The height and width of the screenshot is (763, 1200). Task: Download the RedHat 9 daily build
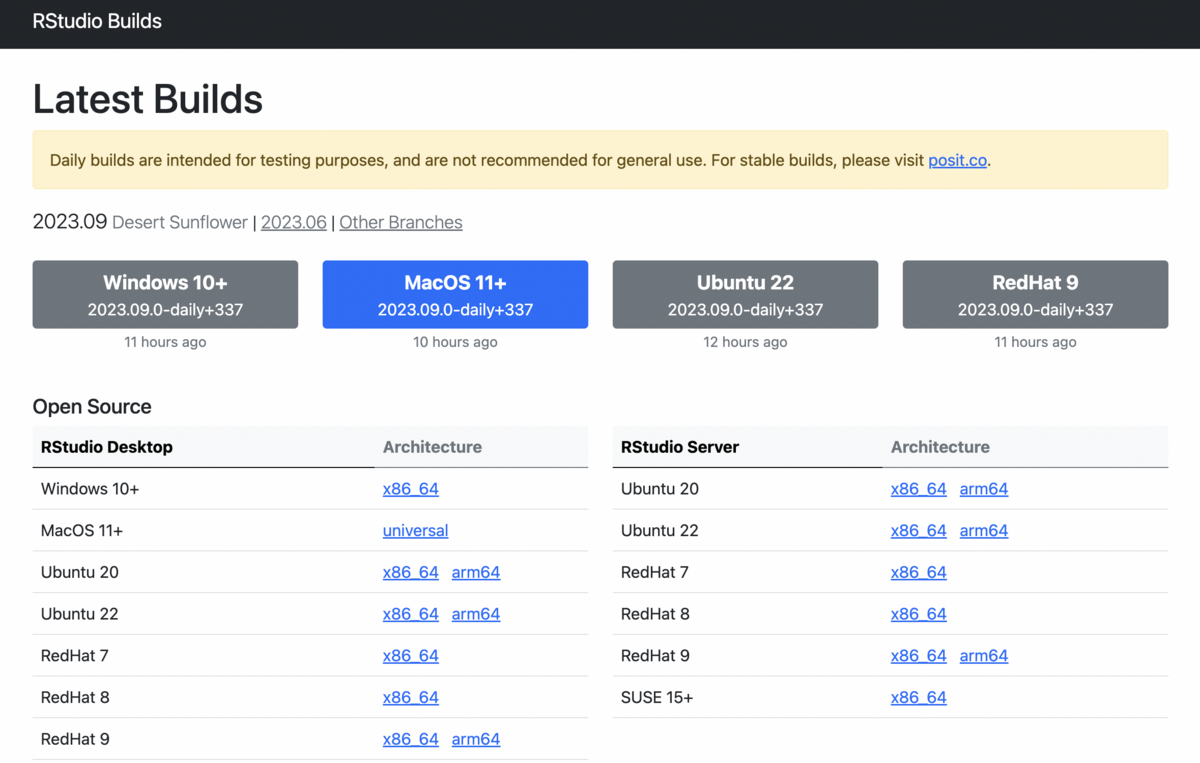click(x=1035, y=294)
